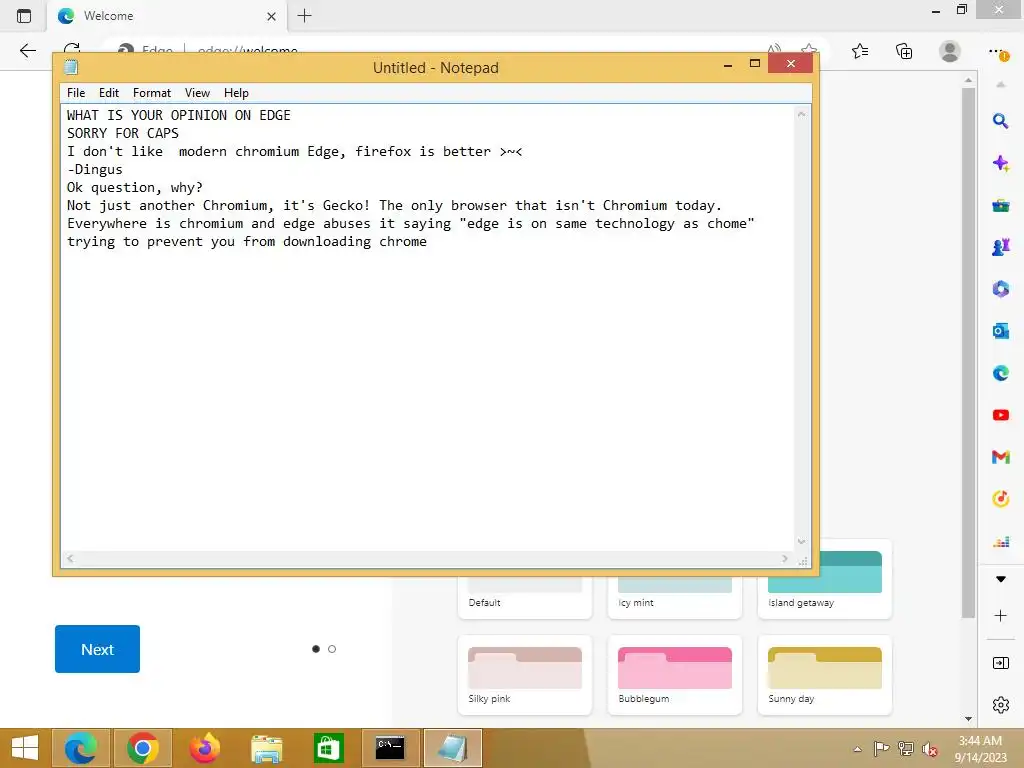Choose the Default theme card
Screen dimensions: 1024x768
click(524, 597)
